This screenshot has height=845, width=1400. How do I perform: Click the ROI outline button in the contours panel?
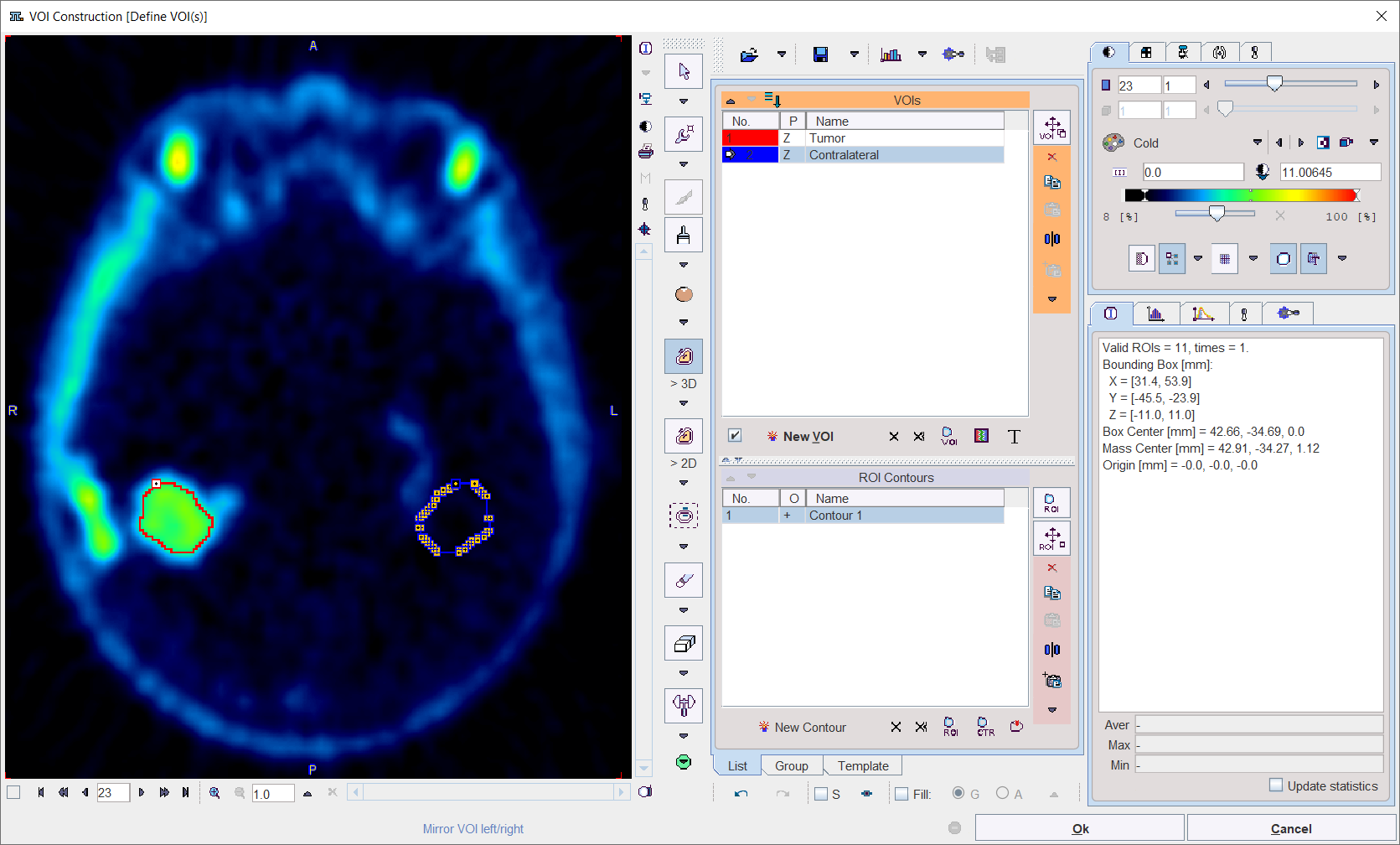pyautogui.click(x=1052, y=504)
